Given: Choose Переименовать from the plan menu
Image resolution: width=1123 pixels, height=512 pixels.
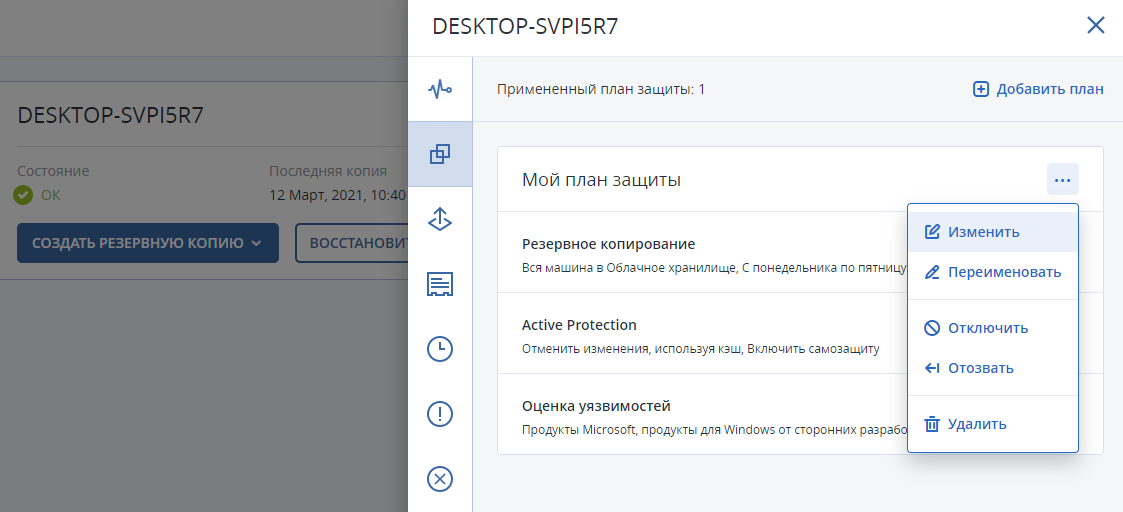Looking at the screenshot, I should 993,272.
